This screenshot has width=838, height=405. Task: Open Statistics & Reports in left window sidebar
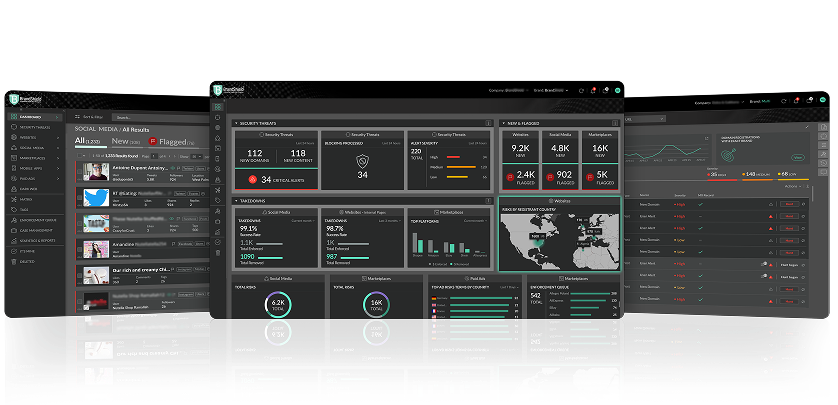pyautogui.click(x=34, y=240)
